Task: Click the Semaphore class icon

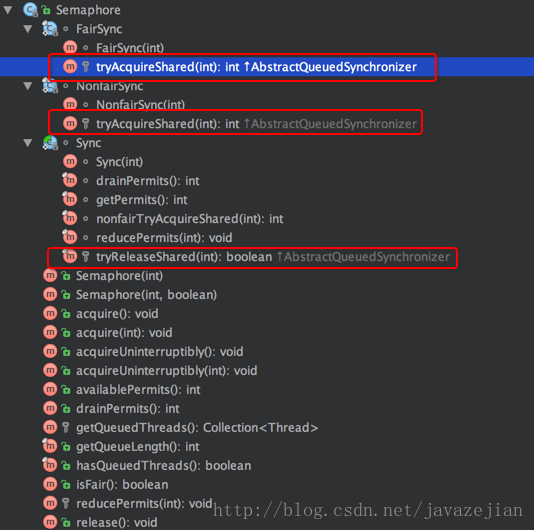Action: [30, 10]
